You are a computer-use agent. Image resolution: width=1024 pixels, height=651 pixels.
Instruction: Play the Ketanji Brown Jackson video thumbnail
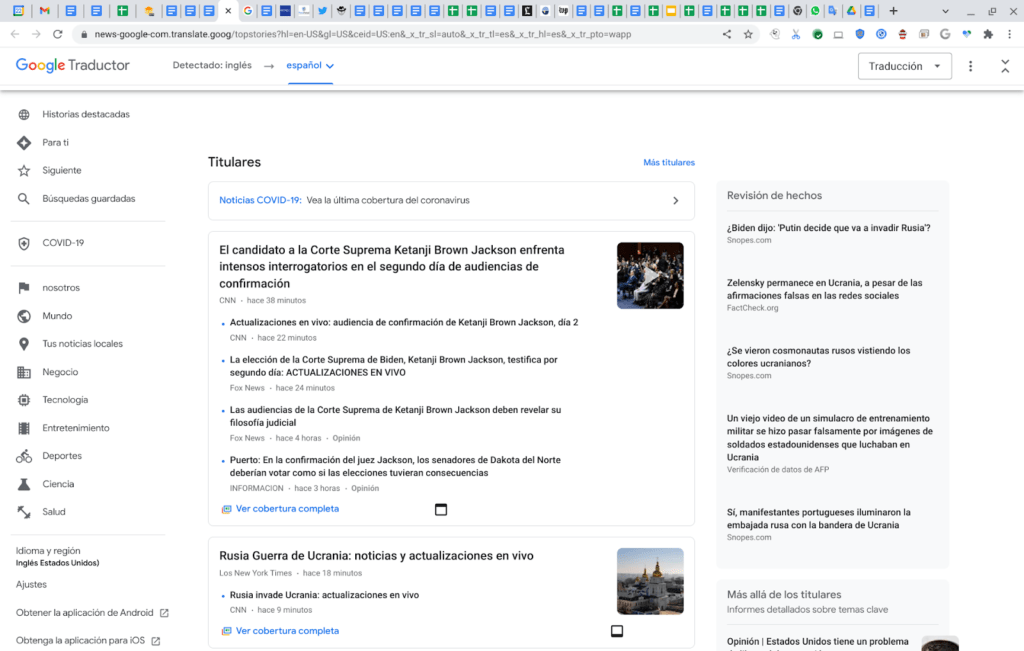pos(650,276)
